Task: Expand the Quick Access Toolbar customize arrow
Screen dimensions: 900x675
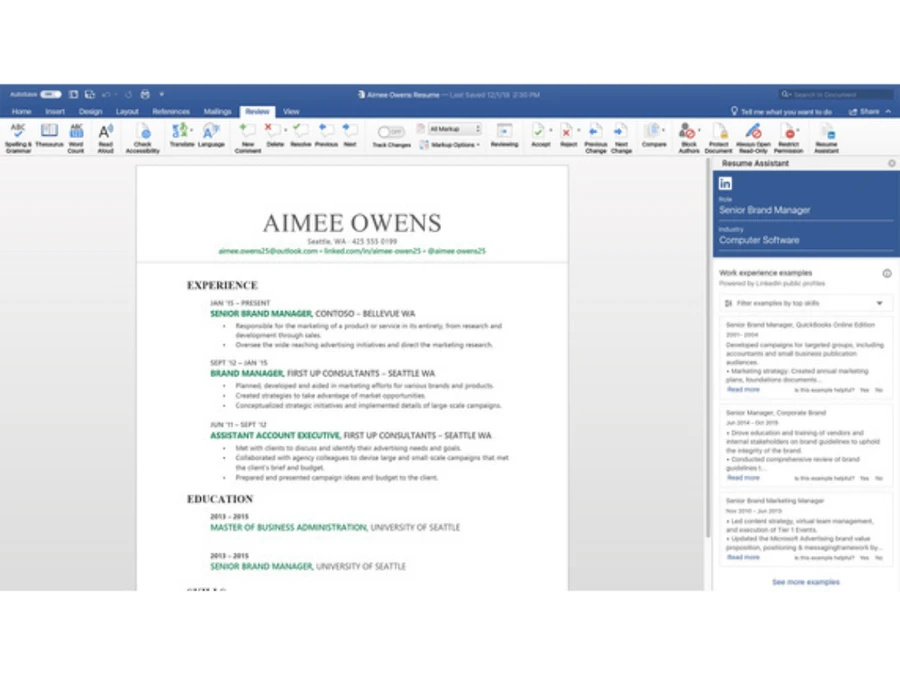Action: click(162, 94)
